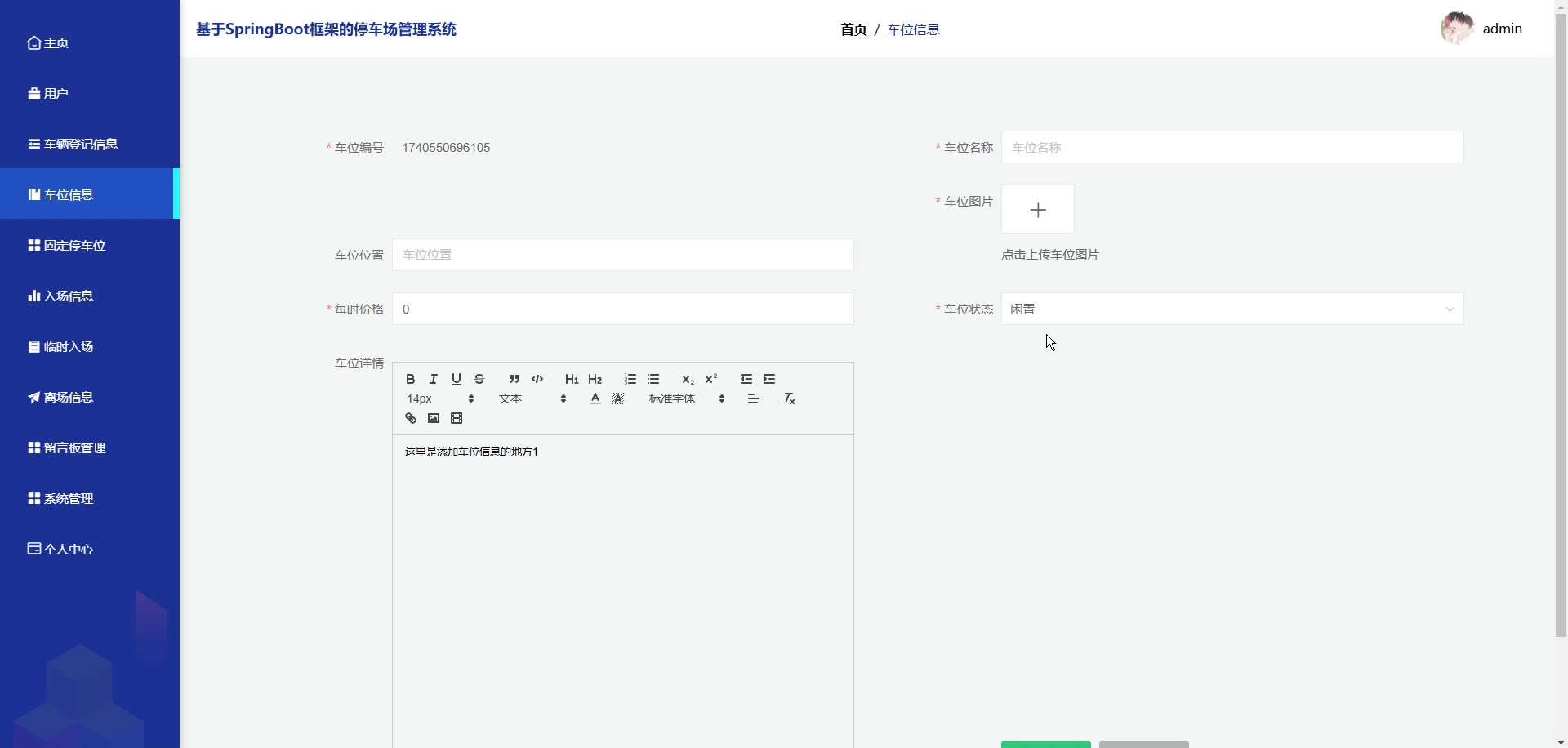Toggle italic text formatting
The width and height of the screenshot is (1568, 748).
pyautogui.click(x=434, y=379)
